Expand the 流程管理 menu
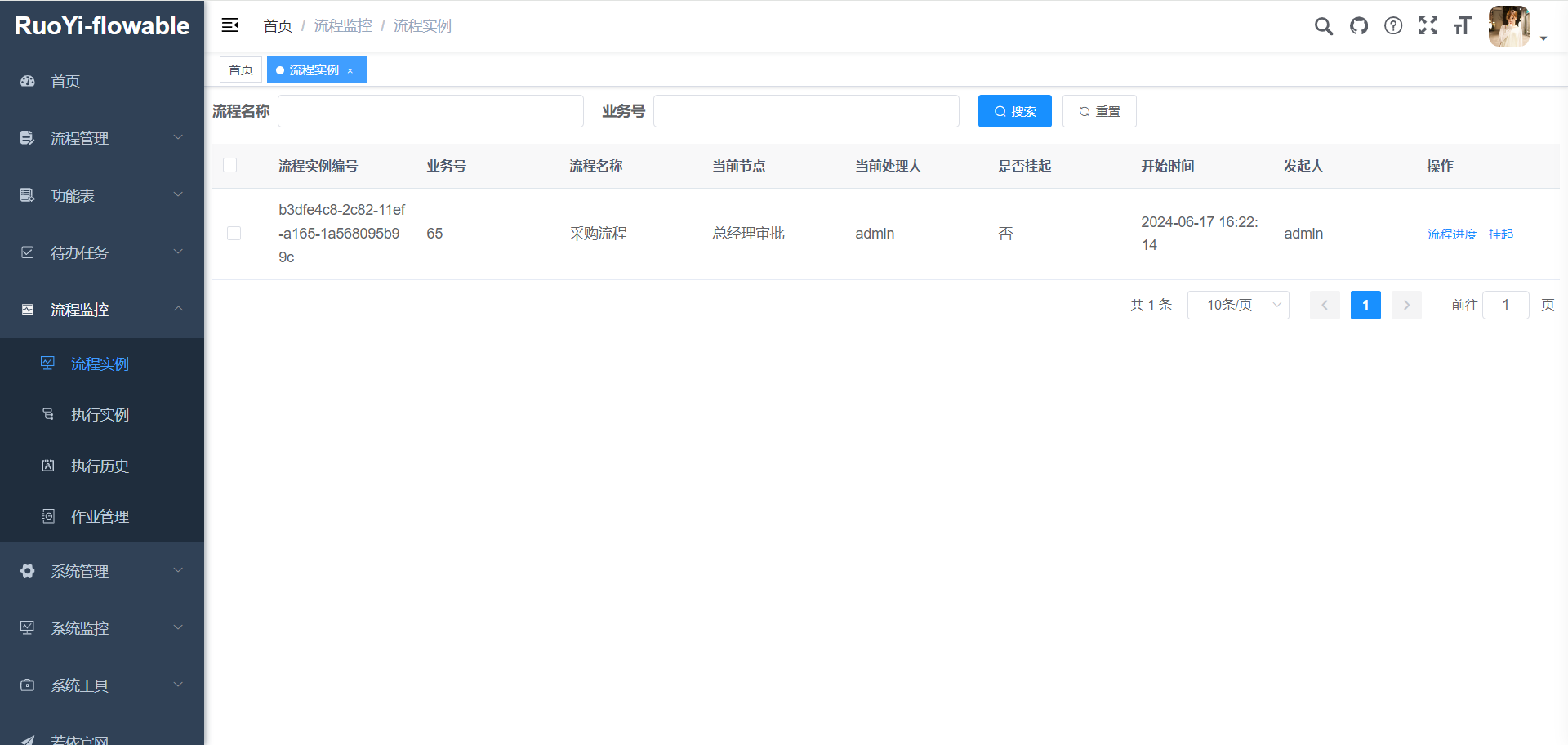This screenshot has height=745, width=1568. 79,138
